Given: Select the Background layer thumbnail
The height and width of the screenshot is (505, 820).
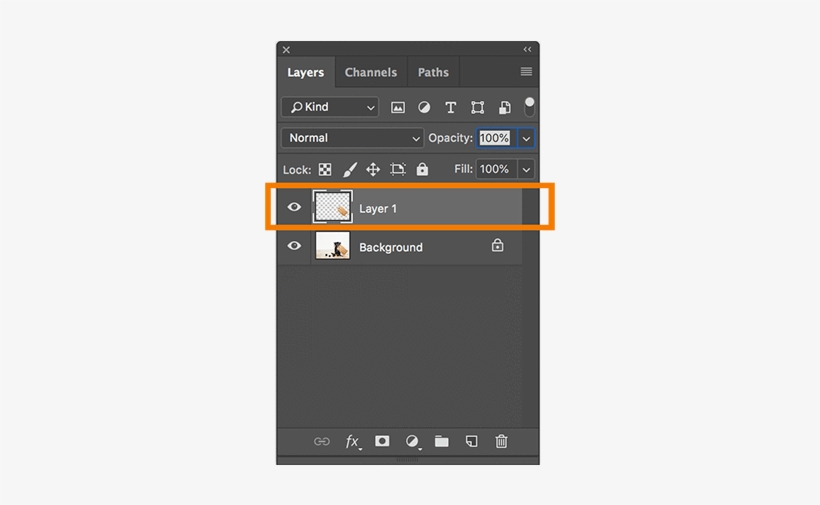Looking at the screenshot, I should tap(332, 246).
